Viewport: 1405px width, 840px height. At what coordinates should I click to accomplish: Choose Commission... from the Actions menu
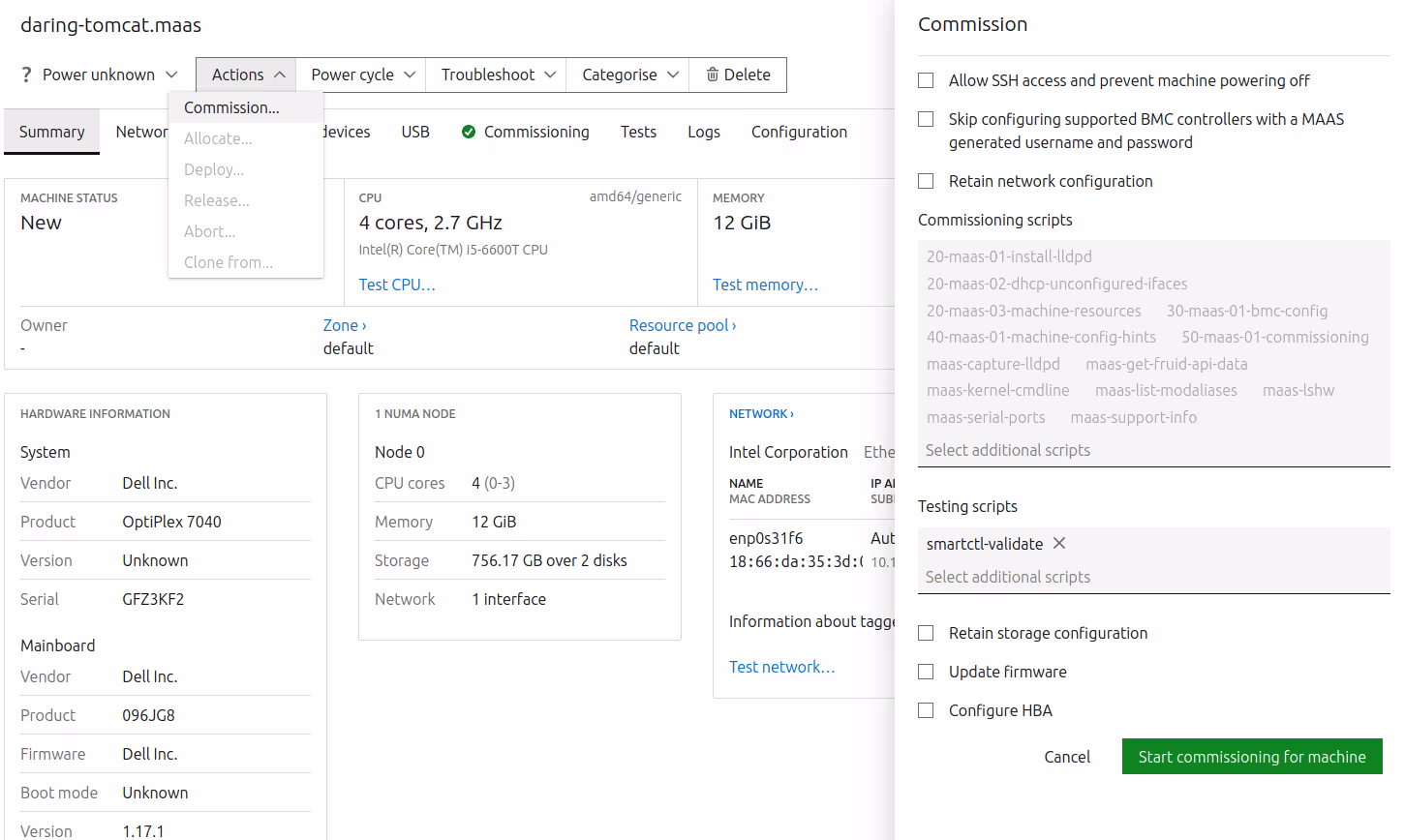click(231, 107)
